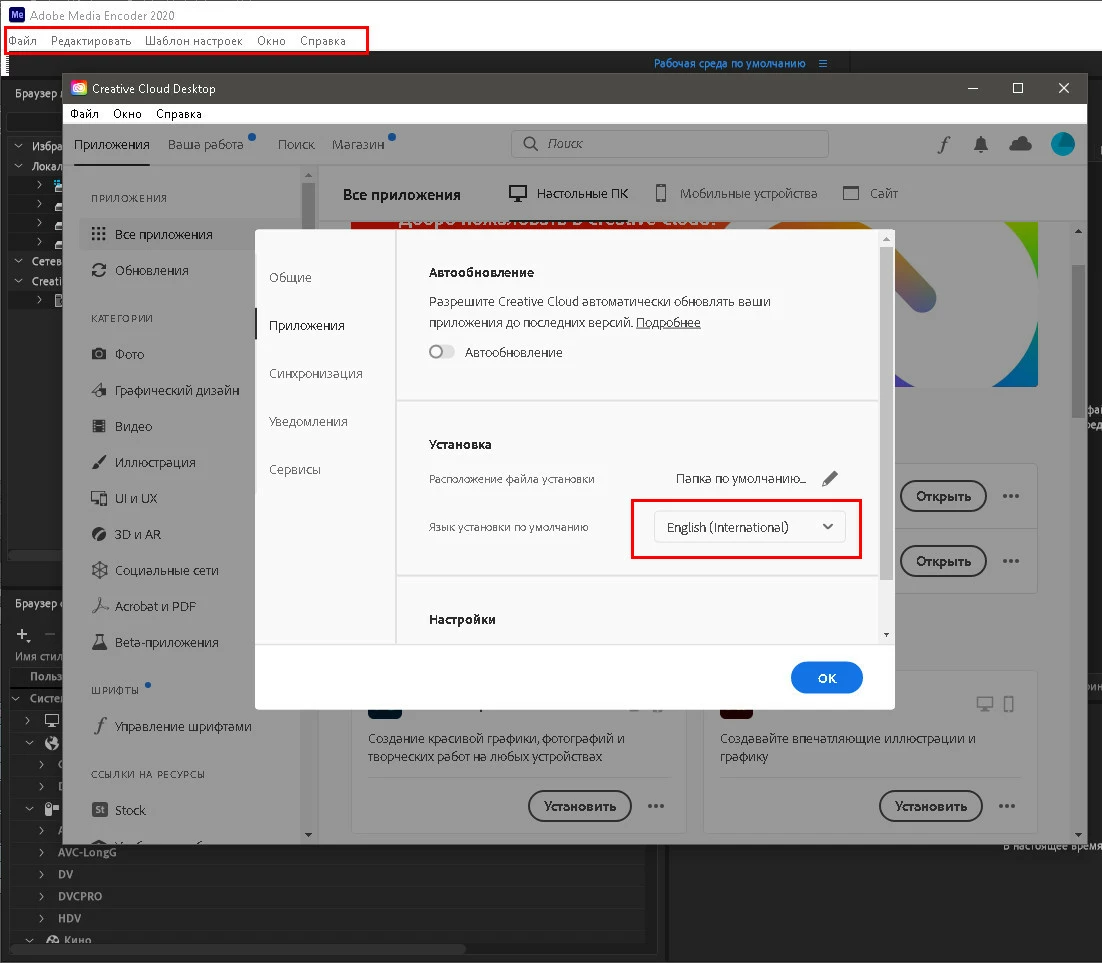Screen dimensions: 1102x963
Task: Click the Поиск search field
Action: (670, 143)
